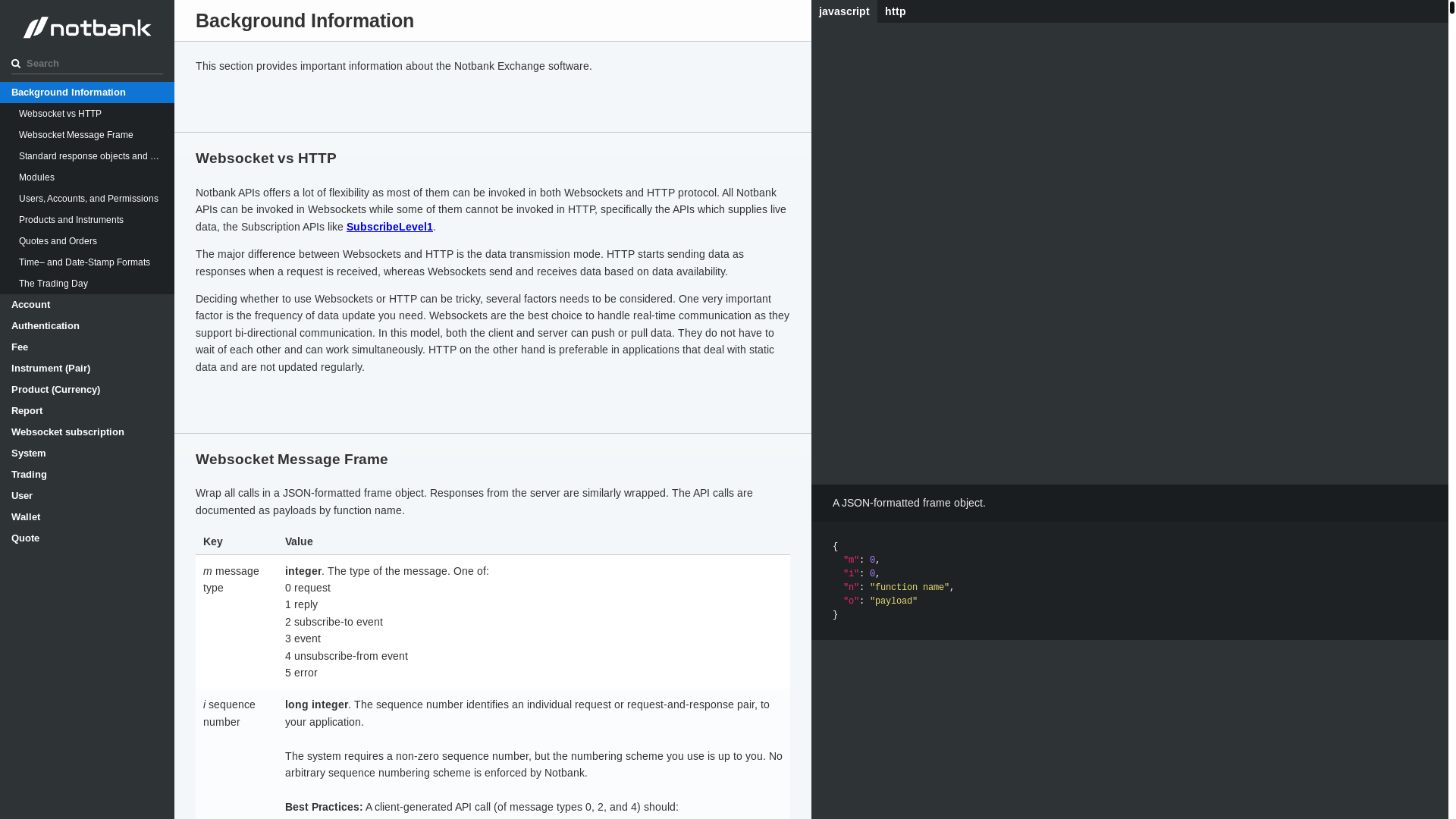This screenshot has width=1456, height=819.
Task: Click the Websocket vs HTTP heading
Action: [266, 158]
